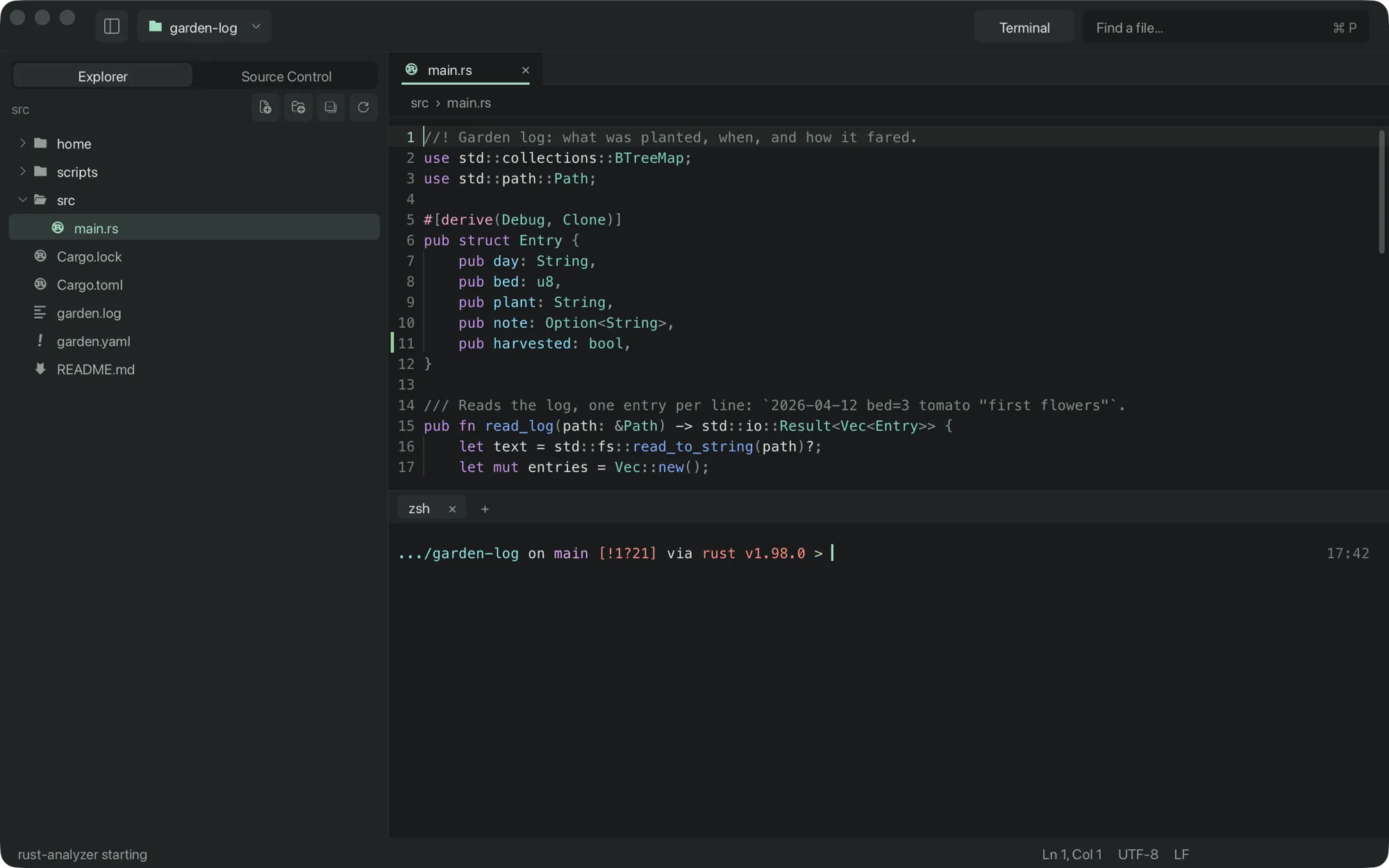The height and width of the screenshot is (868, 1389).
Task: Open Cargo.toml in the file tree
Action: tap(194, 285)
